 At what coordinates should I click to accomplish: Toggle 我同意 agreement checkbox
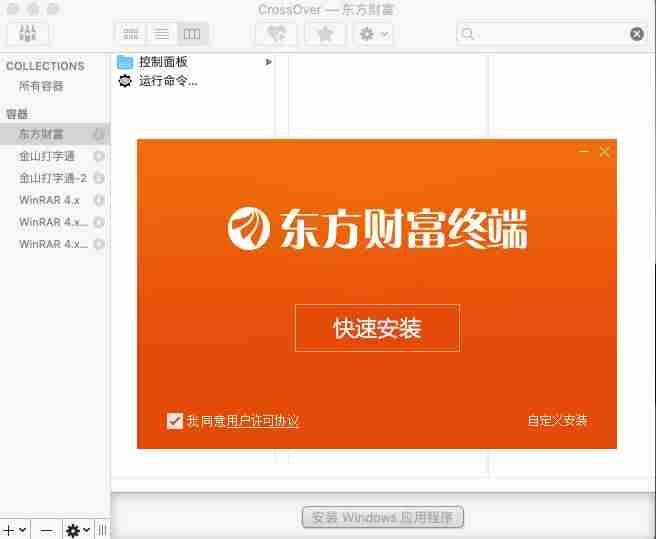[174, 421]
